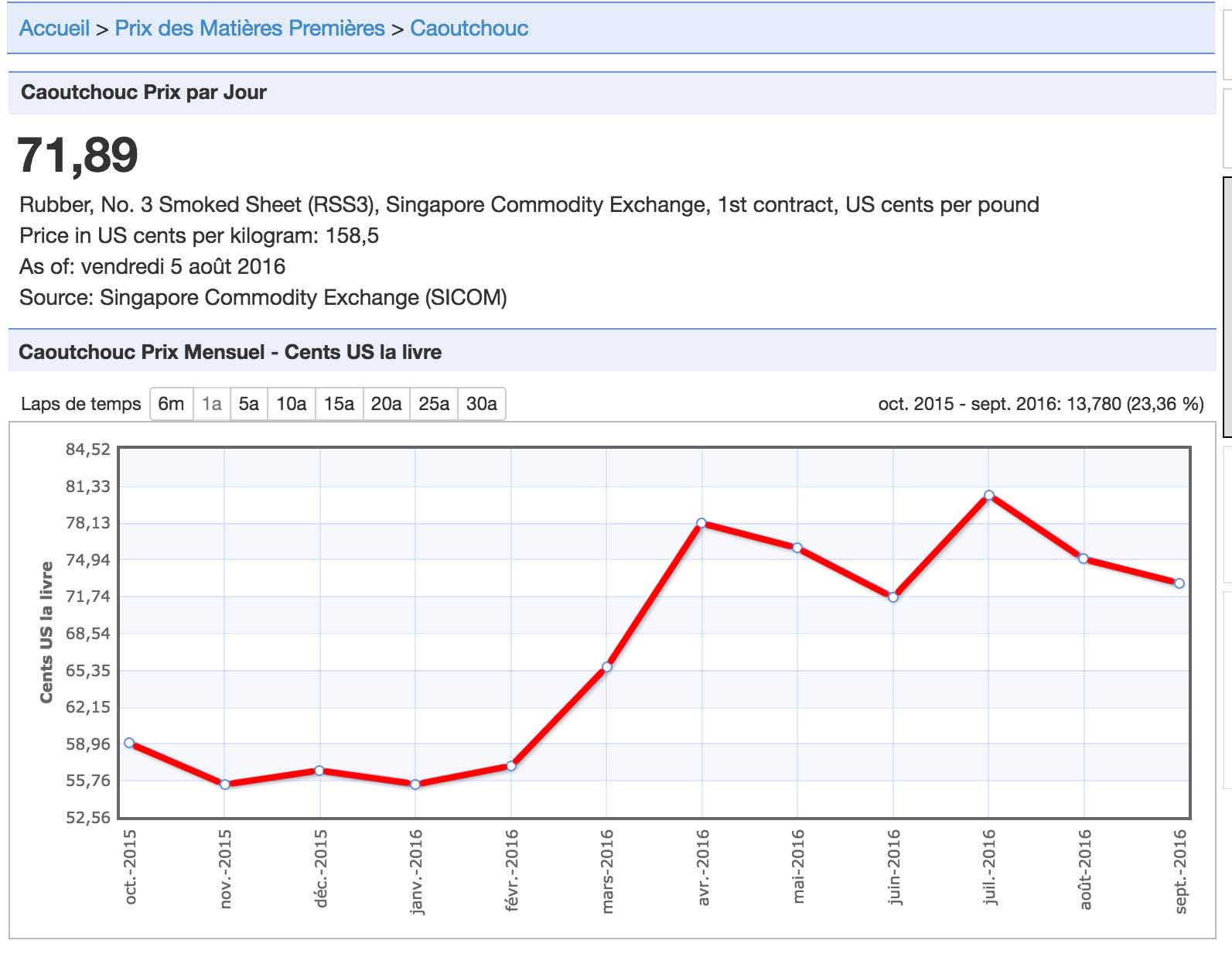Click the period change summary '13,780 (23,36 %)'

click(x=1135, y=404)
